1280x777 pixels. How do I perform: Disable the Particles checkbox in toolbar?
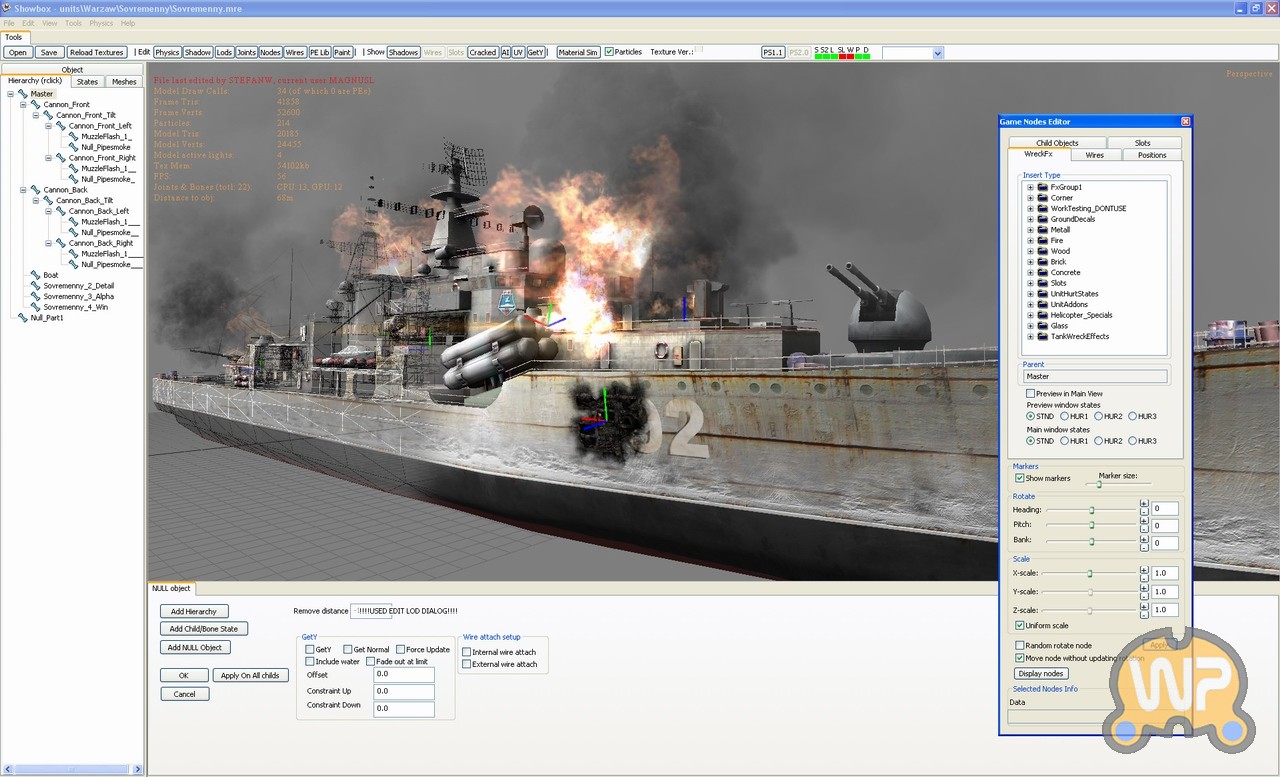click(609, 52)
